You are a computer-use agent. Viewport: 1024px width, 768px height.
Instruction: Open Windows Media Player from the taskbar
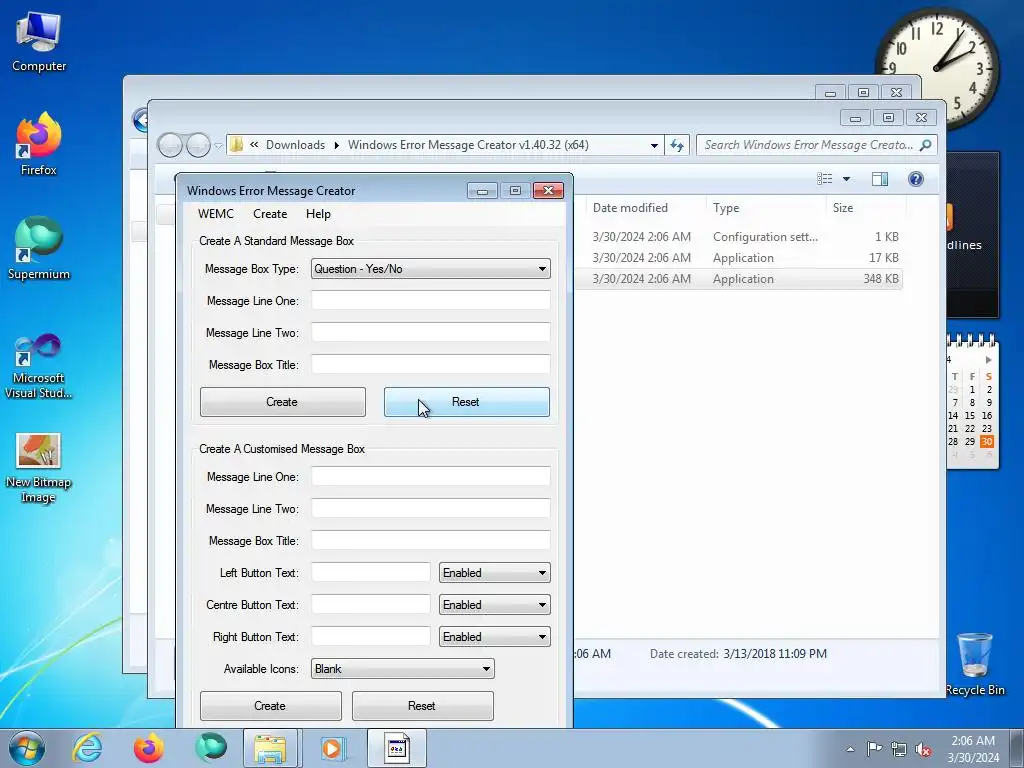tap(332, 748)
